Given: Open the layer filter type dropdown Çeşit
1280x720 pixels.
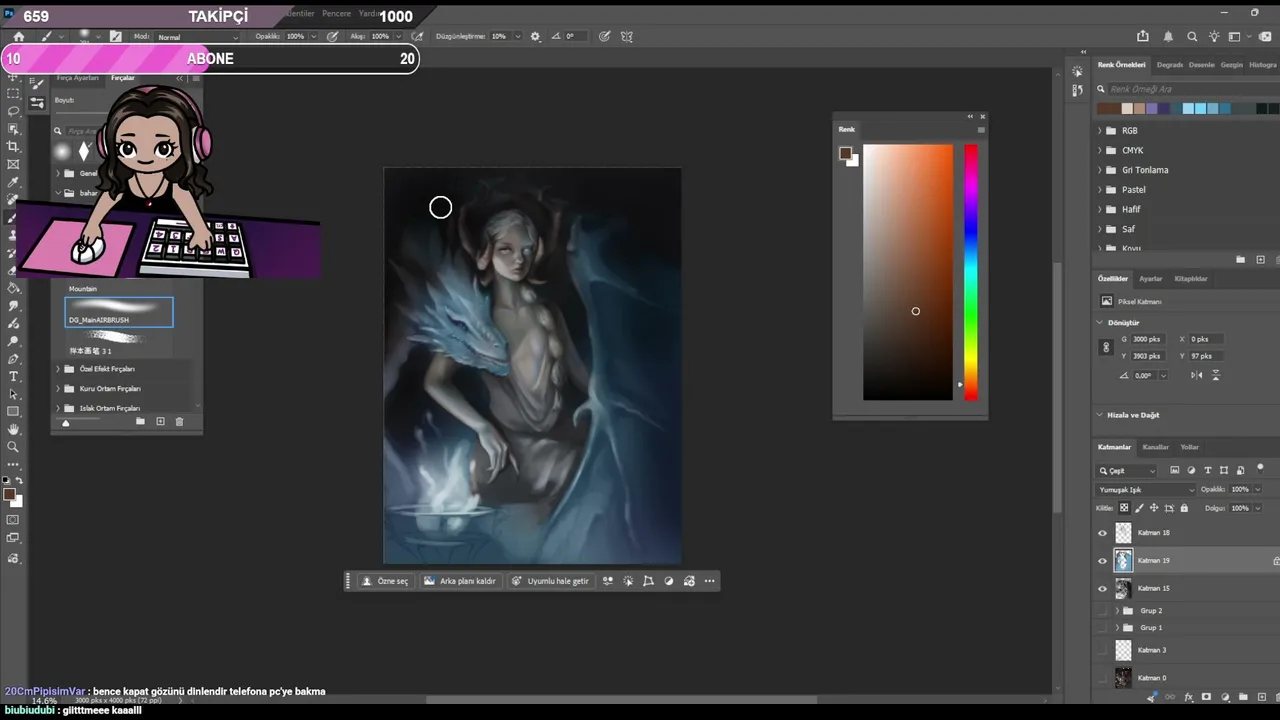Looking at the screenshot, I should click(1127, 471).
